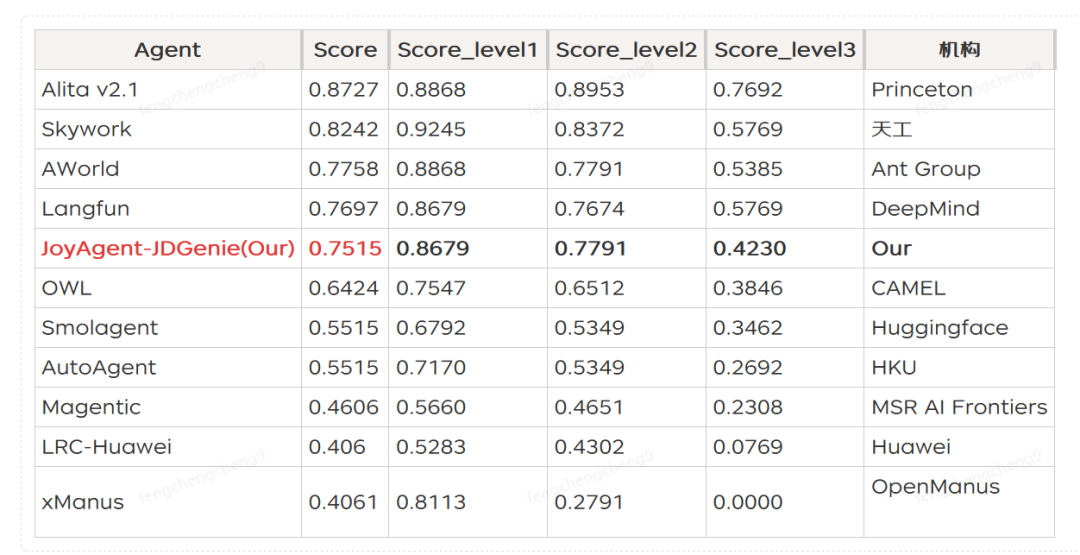The height and width of the screenshot is (555, 1080).
Task: Click level1 score 0.5283
Action: click(430, 448)
